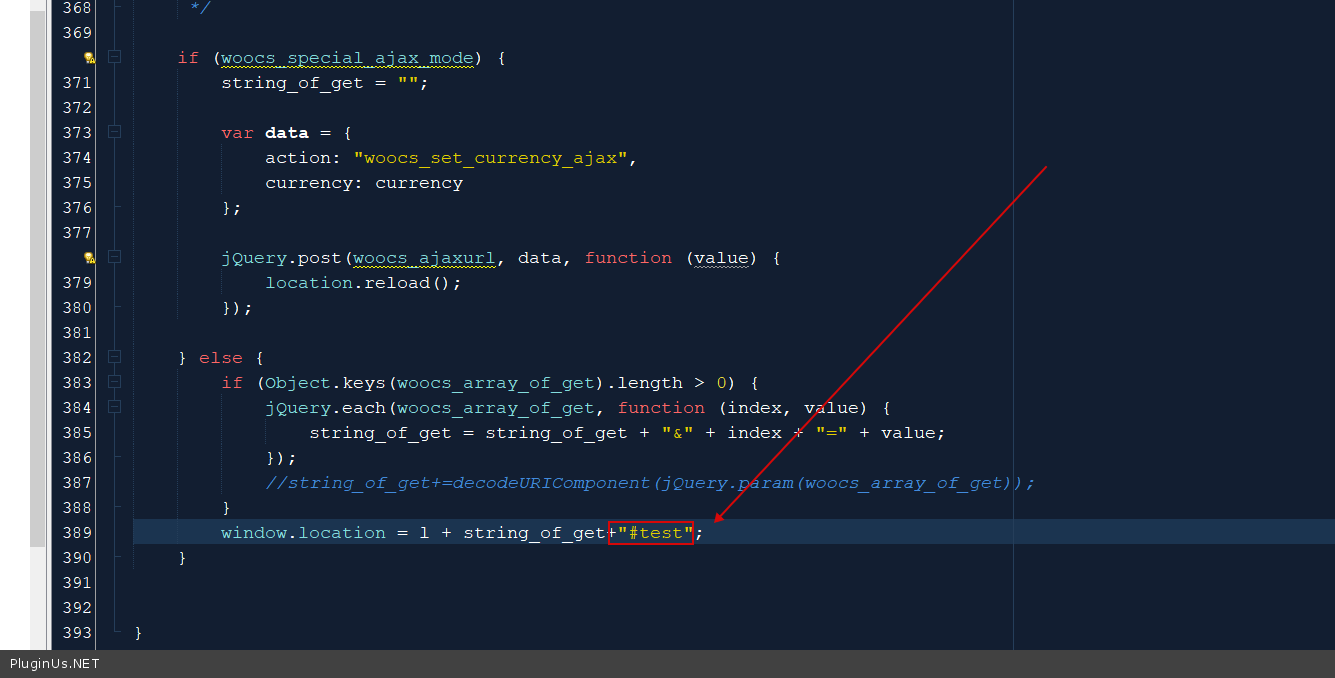This screenshot has height=678, width=1335.
Task: Click line number 381 in the gutter
Action: pos(77,333)
